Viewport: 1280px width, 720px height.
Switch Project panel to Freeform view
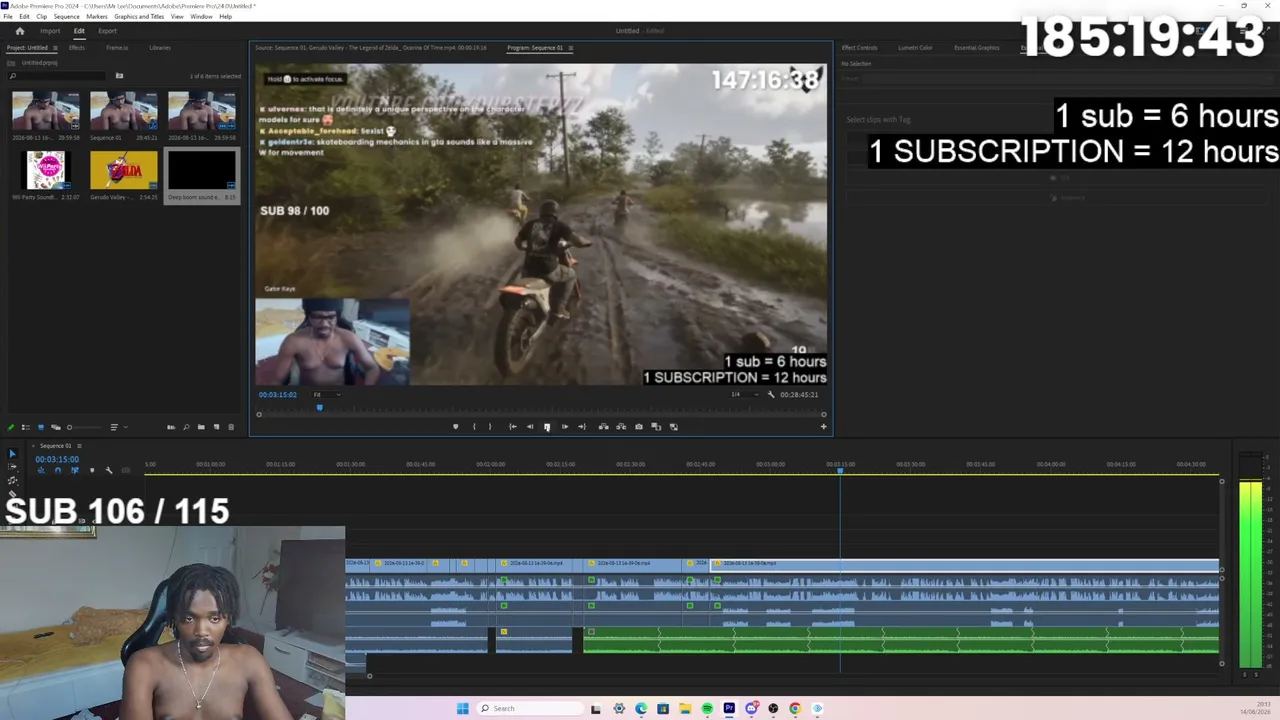coord(56,428)
